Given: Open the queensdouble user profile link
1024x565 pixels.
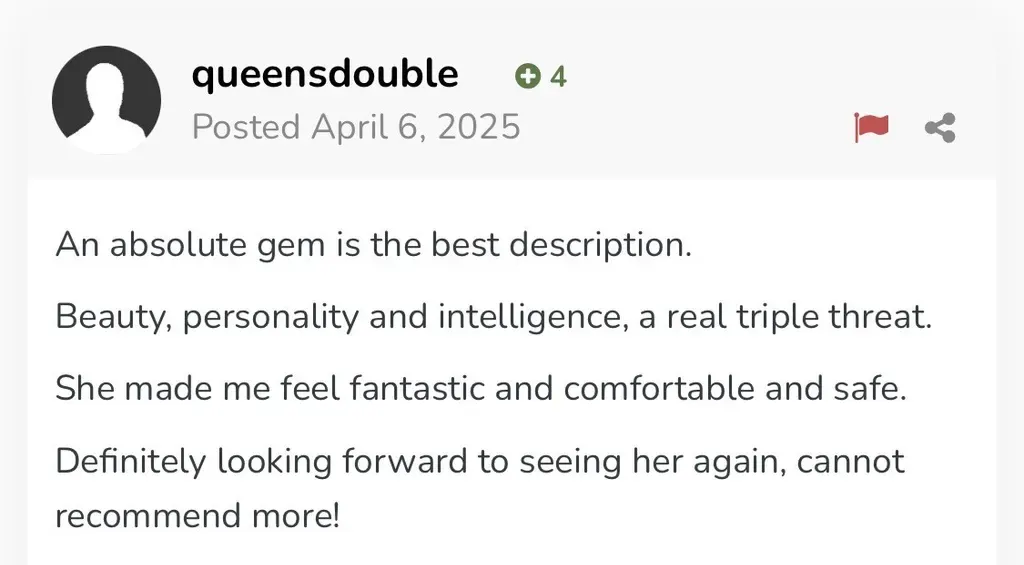Looking at the screenshot, I should pyautogui.click(x=325, y=73).
